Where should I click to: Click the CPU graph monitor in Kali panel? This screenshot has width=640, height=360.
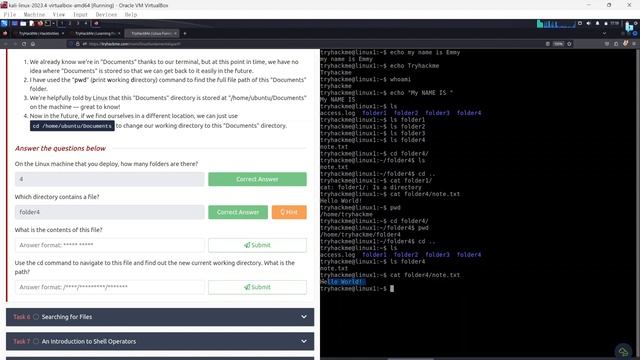tap(556, 24)
